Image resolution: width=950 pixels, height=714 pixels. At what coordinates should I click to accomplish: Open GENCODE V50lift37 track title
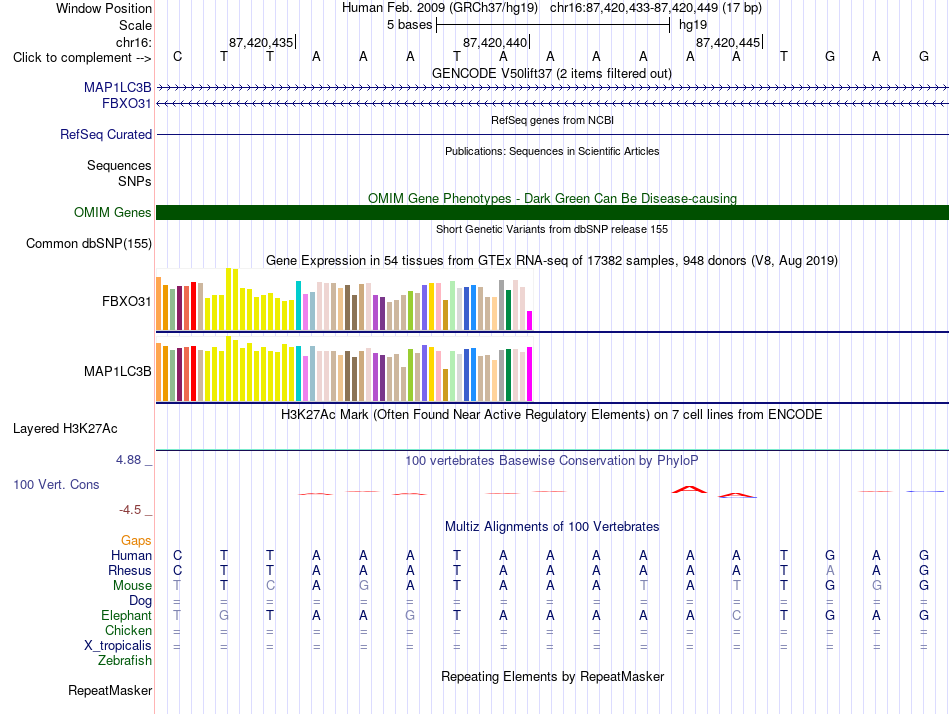click(x=552, y=74)
